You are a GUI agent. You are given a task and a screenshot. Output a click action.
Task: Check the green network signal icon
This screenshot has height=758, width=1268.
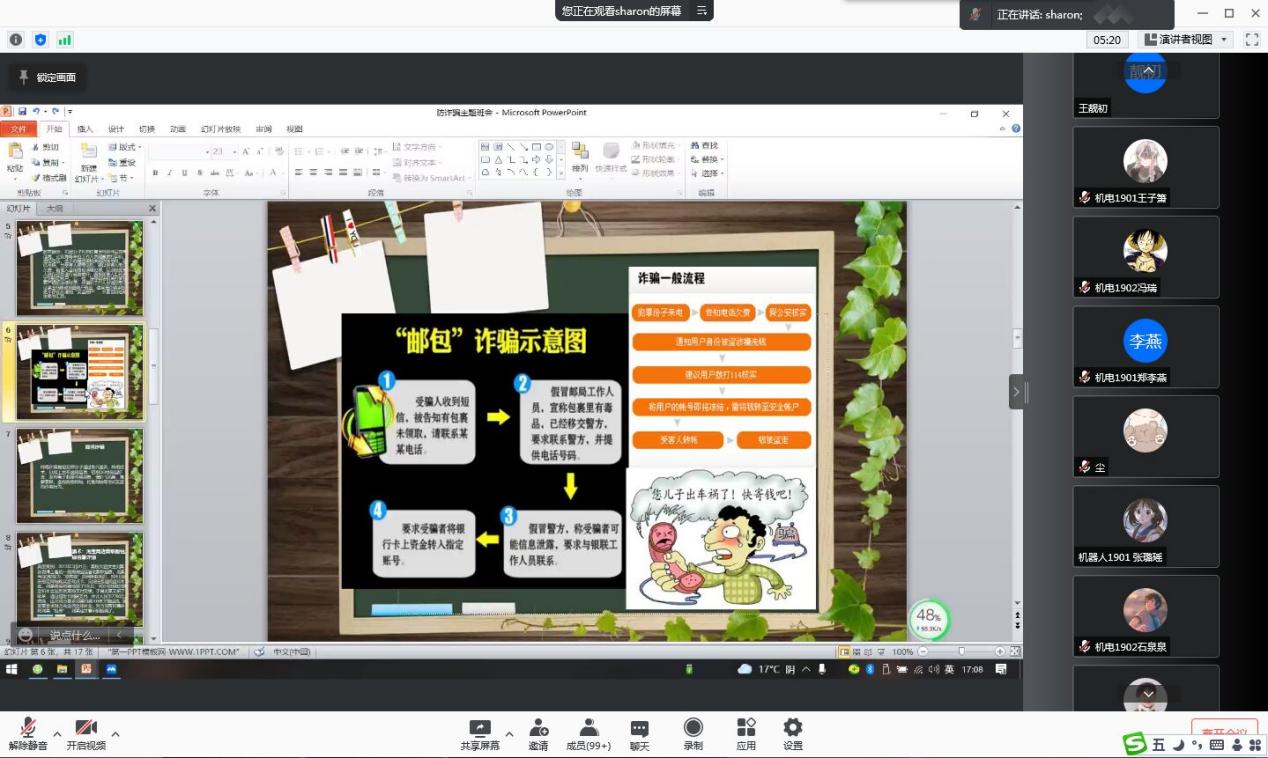tap(65, 40)
